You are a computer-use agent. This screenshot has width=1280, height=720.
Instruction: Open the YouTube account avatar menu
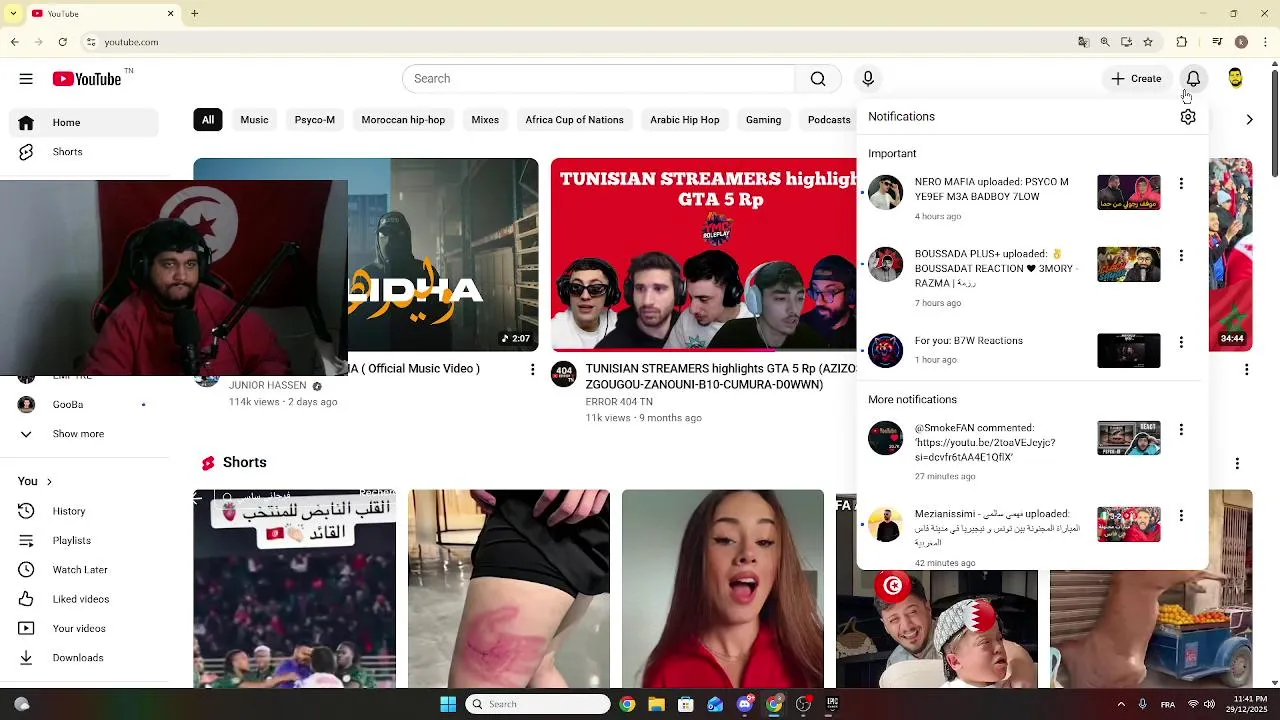click(x=1236, y=79)
